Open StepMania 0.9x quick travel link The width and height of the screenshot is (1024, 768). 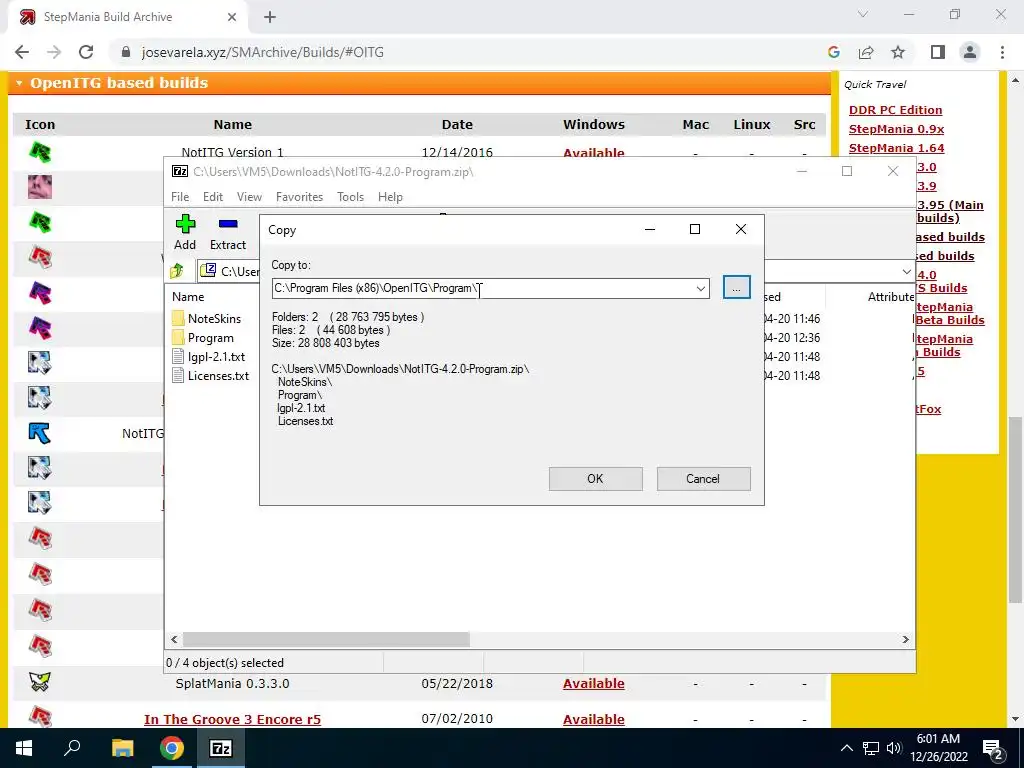pyautogui.click(x=896, y=129)
